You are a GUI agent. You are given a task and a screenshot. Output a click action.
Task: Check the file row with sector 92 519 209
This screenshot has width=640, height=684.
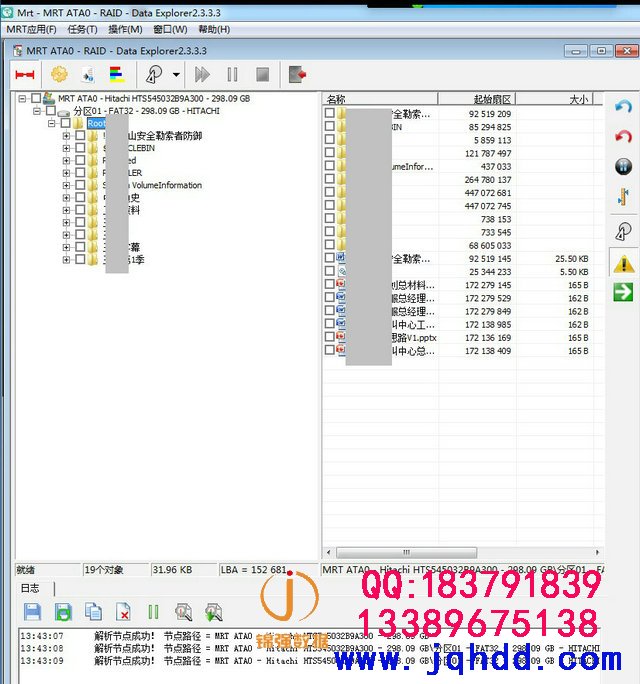pyautogui.click(x=330, y=113)
